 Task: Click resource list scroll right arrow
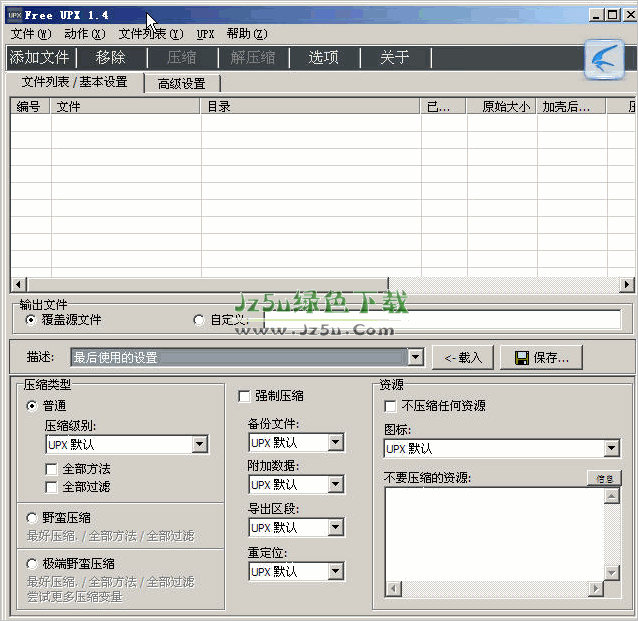pos(596,588)
